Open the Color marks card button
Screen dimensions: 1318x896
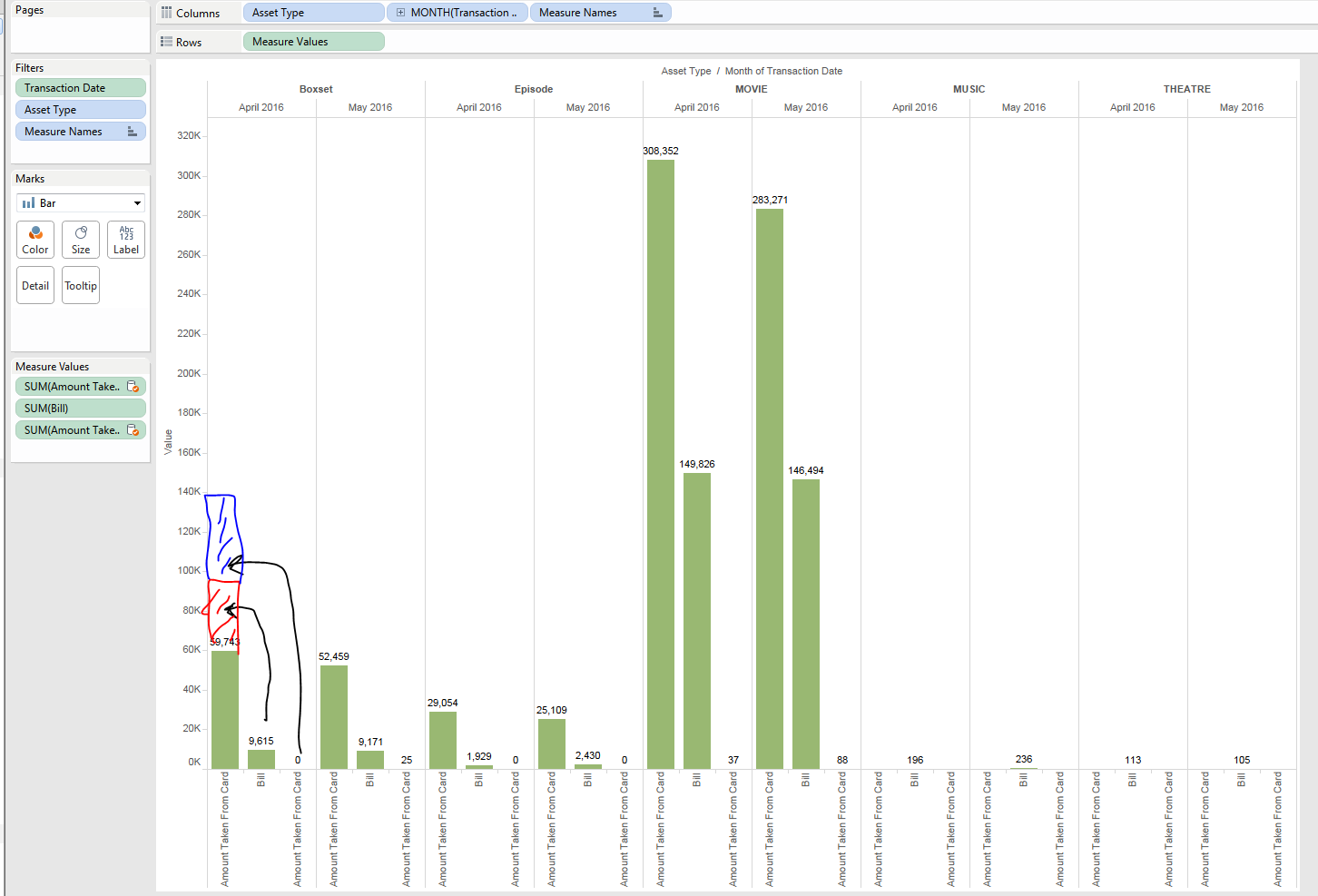point(35,240)
